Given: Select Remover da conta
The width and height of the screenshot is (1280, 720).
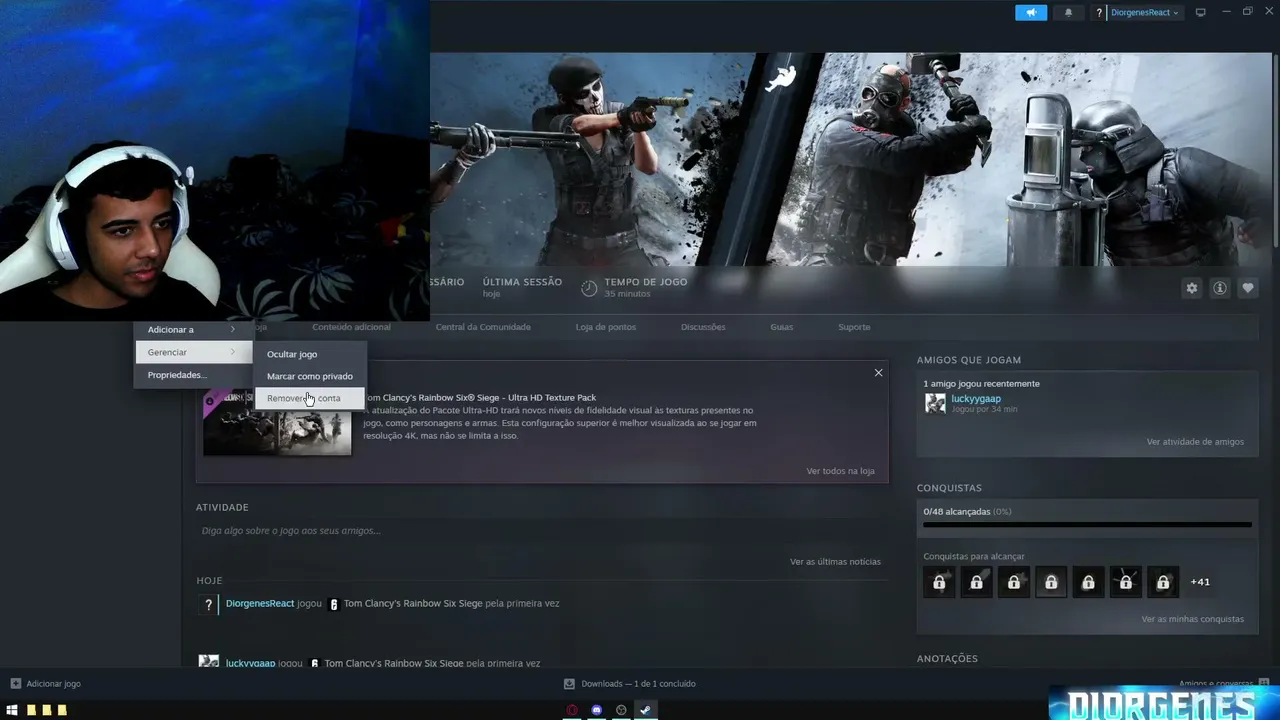Looking at the screenshot, I should (x=310, y=398).
